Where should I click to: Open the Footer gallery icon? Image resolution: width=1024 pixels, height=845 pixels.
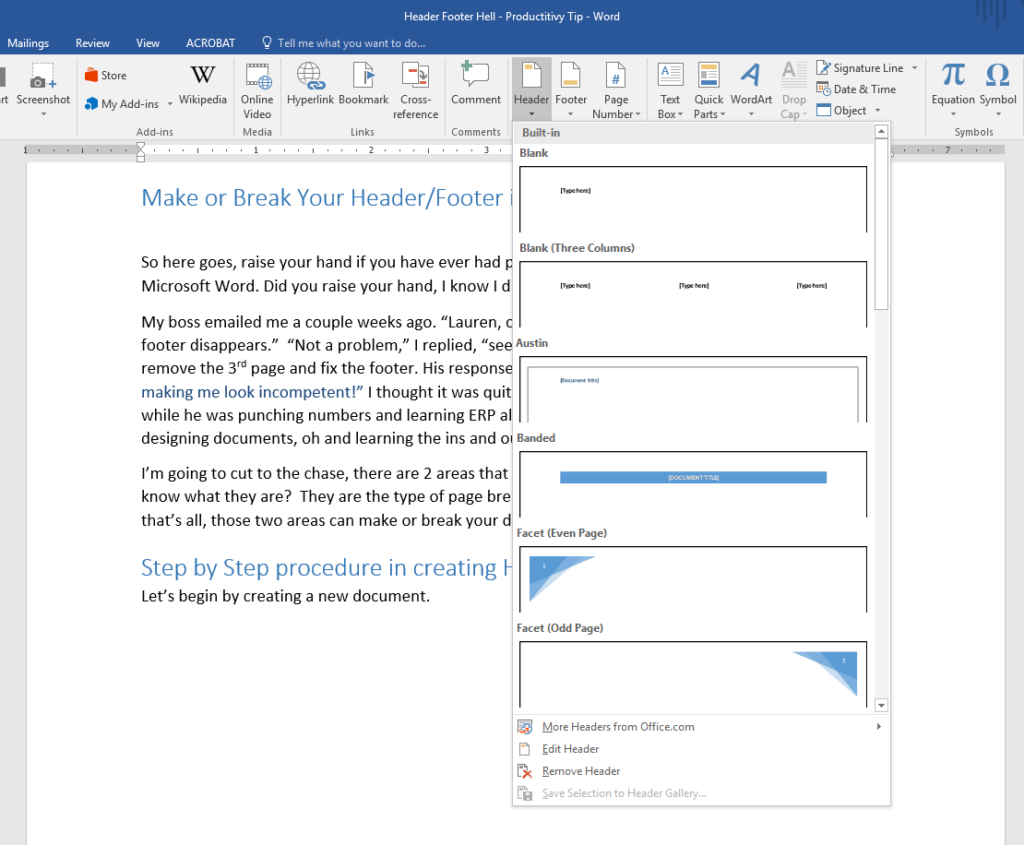click(571, 76)
